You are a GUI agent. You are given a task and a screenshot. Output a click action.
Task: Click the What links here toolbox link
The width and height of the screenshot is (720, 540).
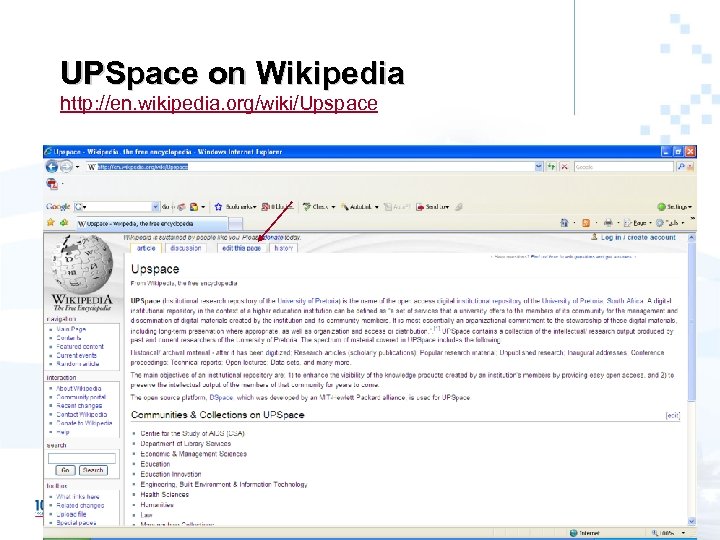point(78,497)
